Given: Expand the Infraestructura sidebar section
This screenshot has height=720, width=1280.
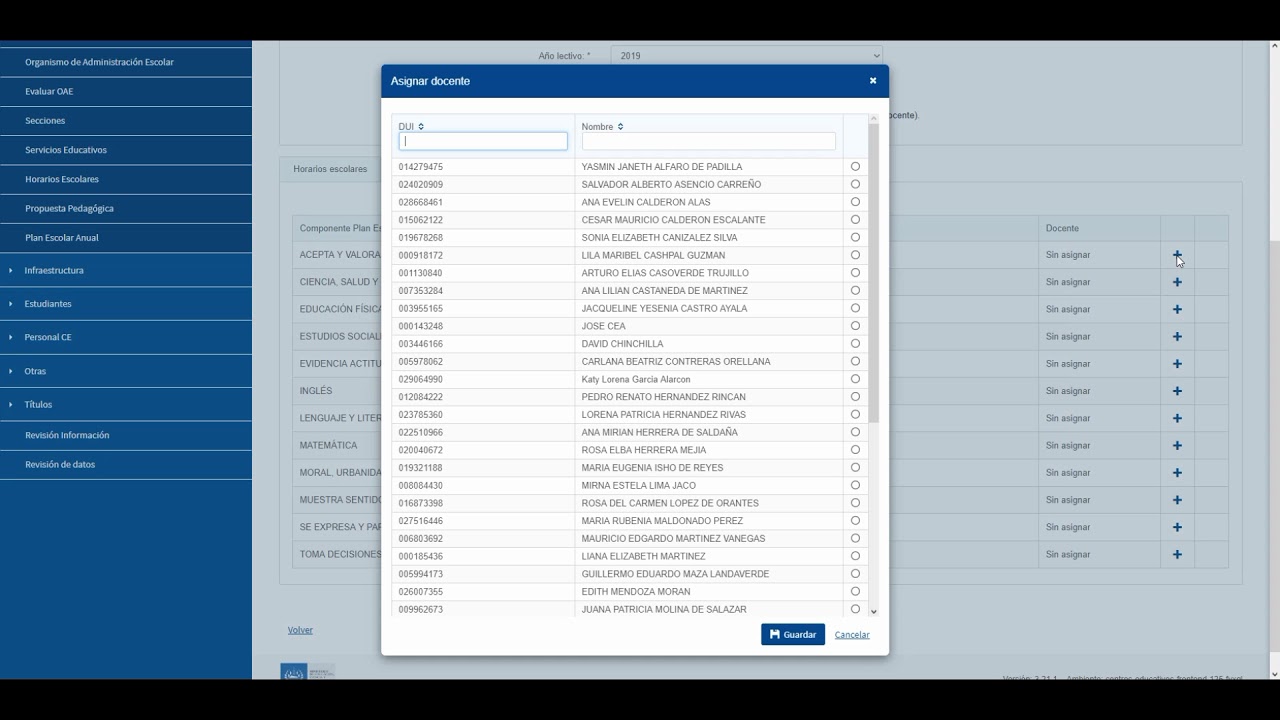Looking at the screenshot, I should 126,270.
